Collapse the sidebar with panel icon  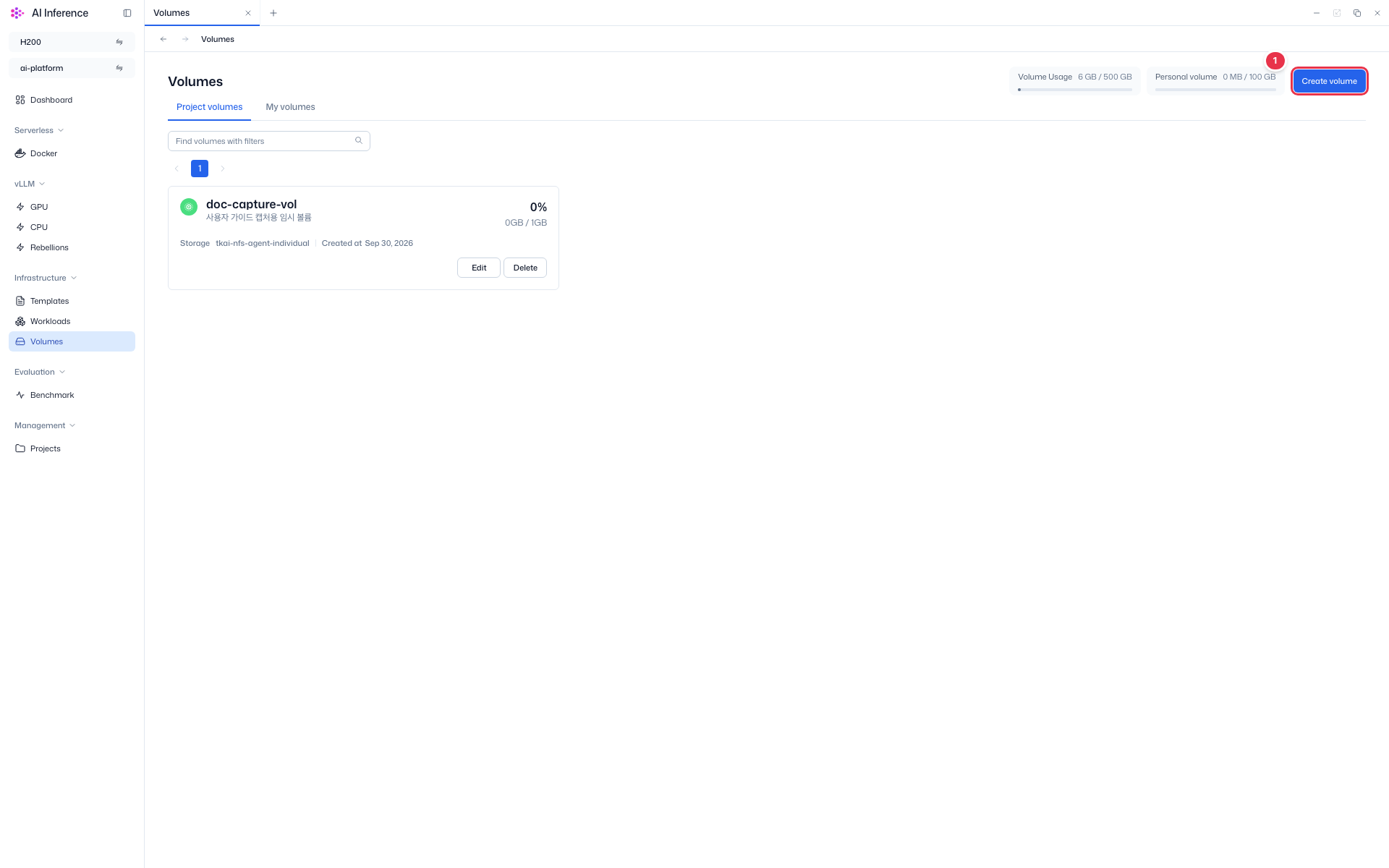pyautogui.click(x=127, y=13)
